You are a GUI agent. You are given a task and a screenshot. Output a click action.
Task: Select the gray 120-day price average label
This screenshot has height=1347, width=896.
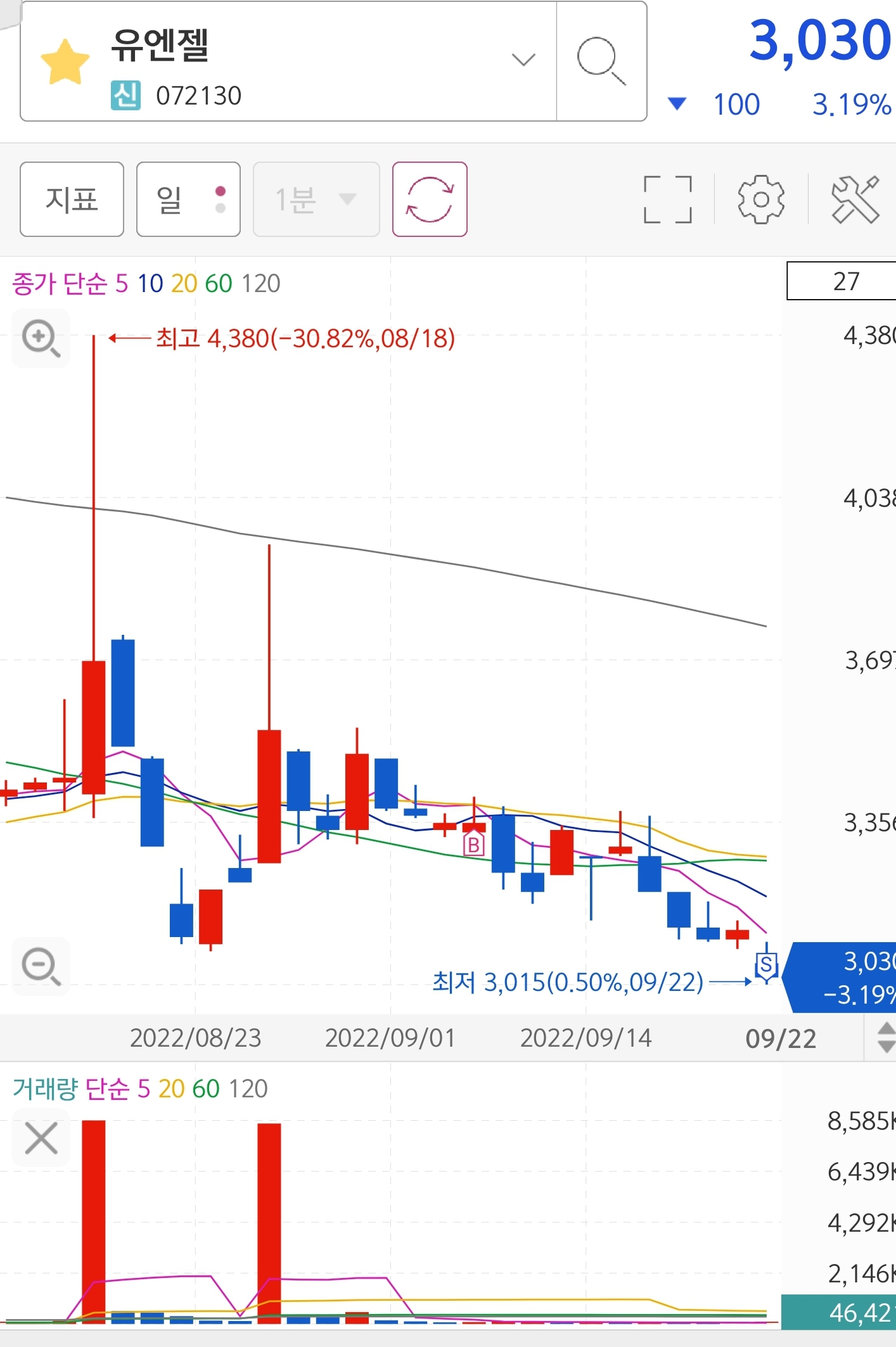pos(261,283)
